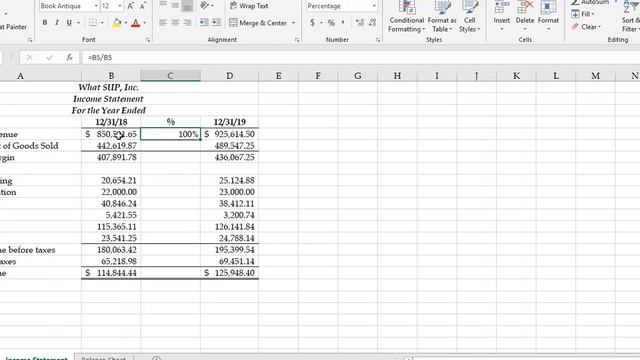Toggle Italic formatting button
This screenshot has width=640, height=360.
tap(57, 23)
